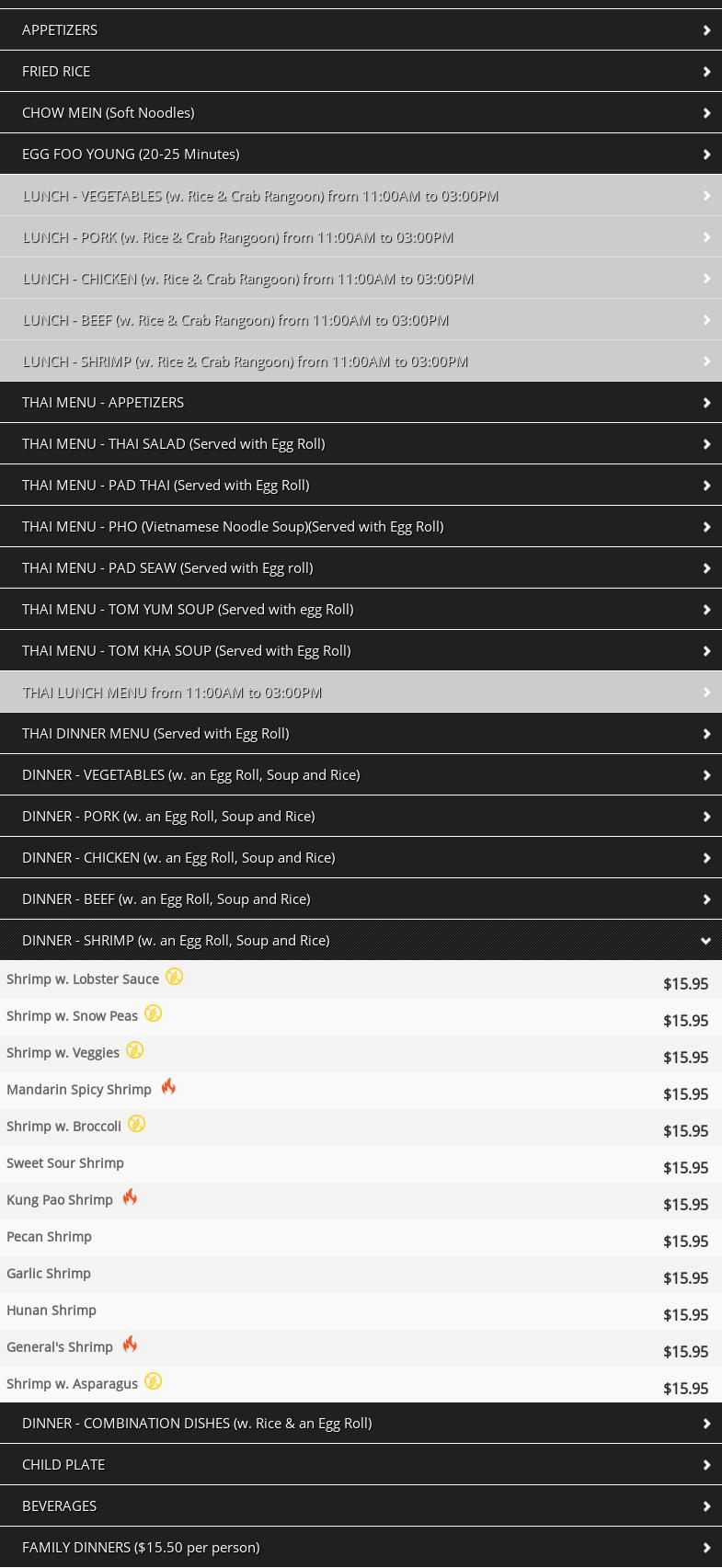This screenshot has width=722, height=1568.
Task: Click spicy flame icon on Mandarin Spicy Shrimp
Action: (x=168, y=1087)
